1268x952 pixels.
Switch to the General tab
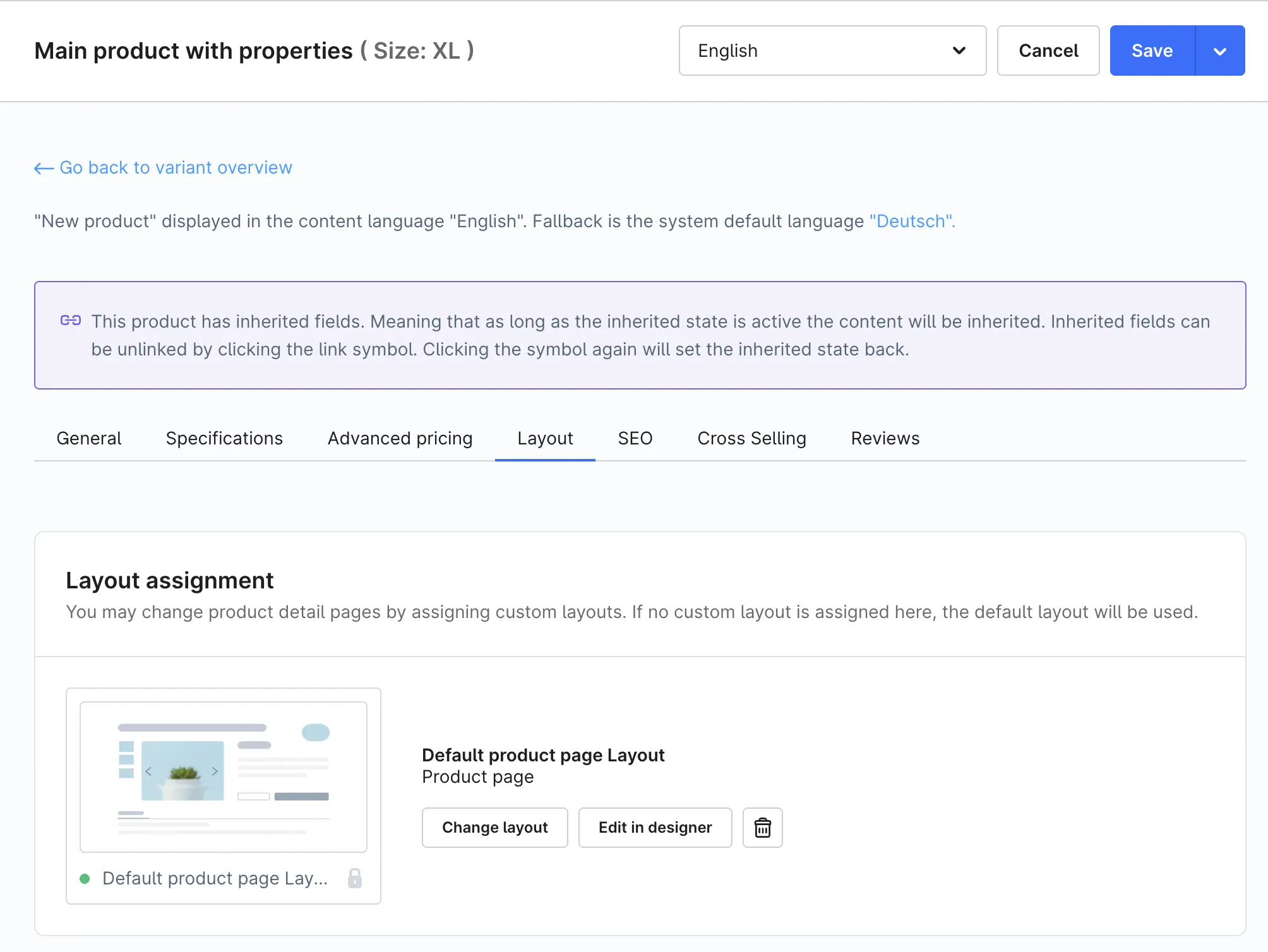[x=89, y=438]
